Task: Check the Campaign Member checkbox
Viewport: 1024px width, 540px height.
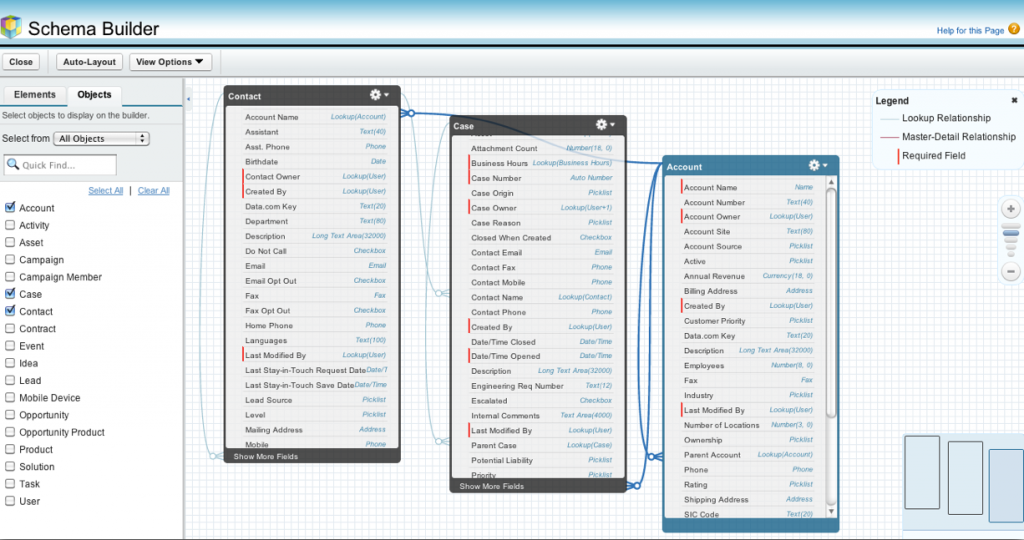Action: [10, 277]
